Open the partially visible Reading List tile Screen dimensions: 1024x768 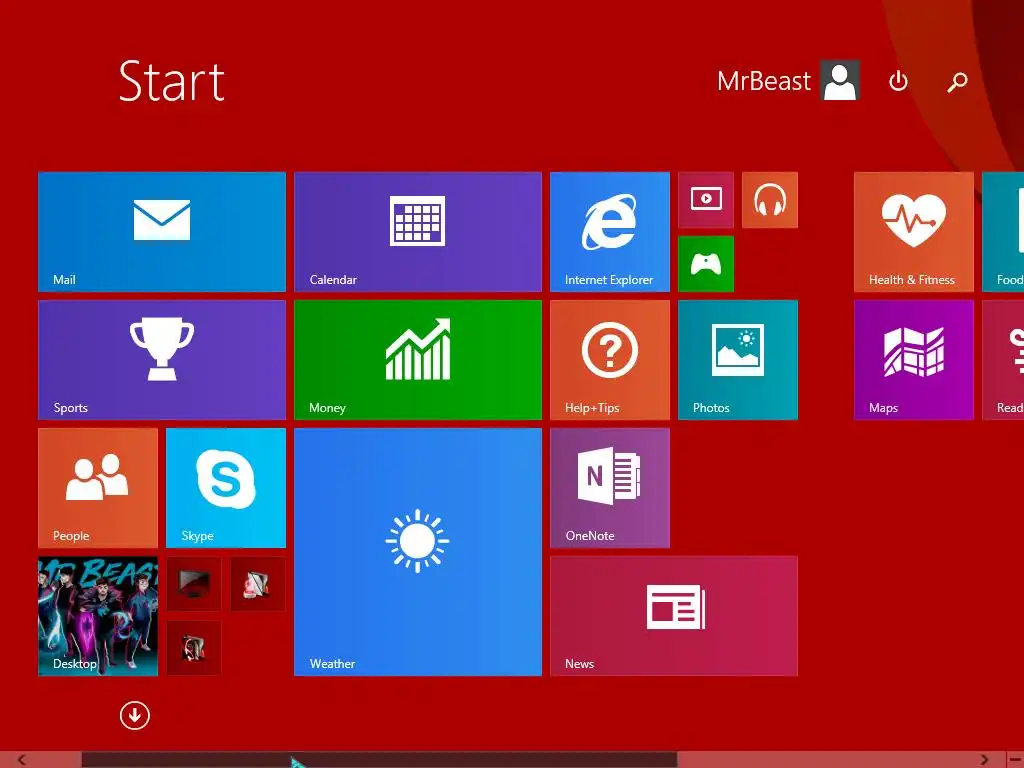point(1003,360)
